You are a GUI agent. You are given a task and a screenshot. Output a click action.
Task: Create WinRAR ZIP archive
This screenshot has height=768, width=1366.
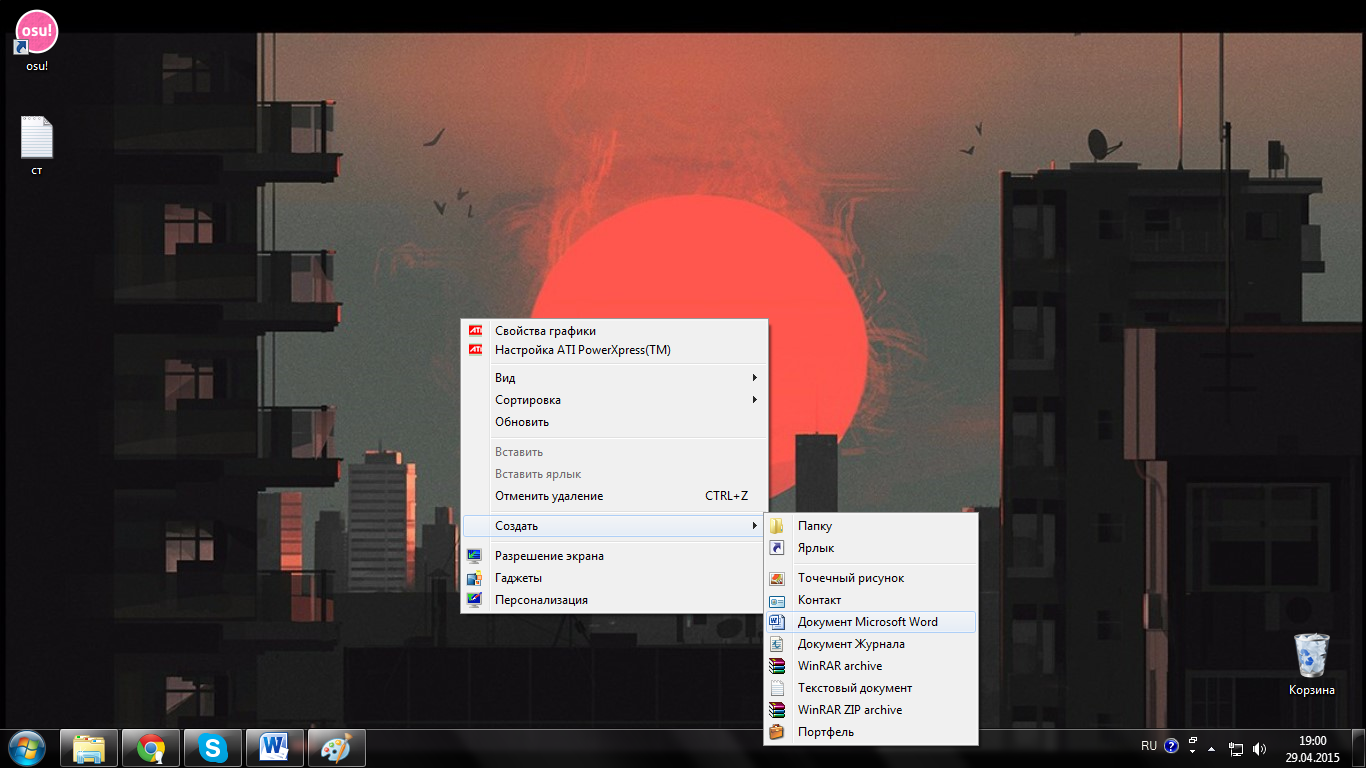[x=870, y=710]
